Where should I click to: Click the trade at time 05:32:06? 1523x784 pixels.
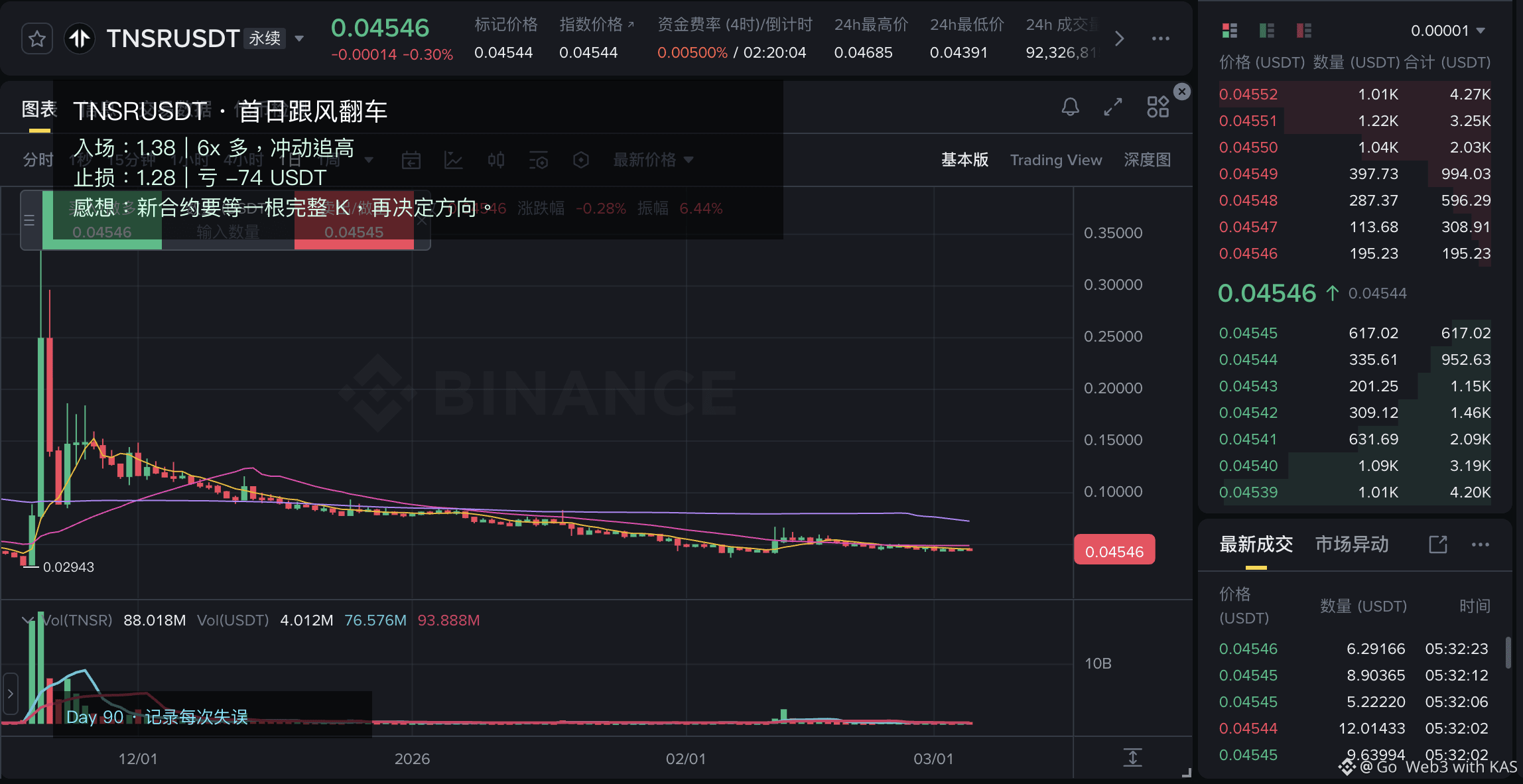1355,702
